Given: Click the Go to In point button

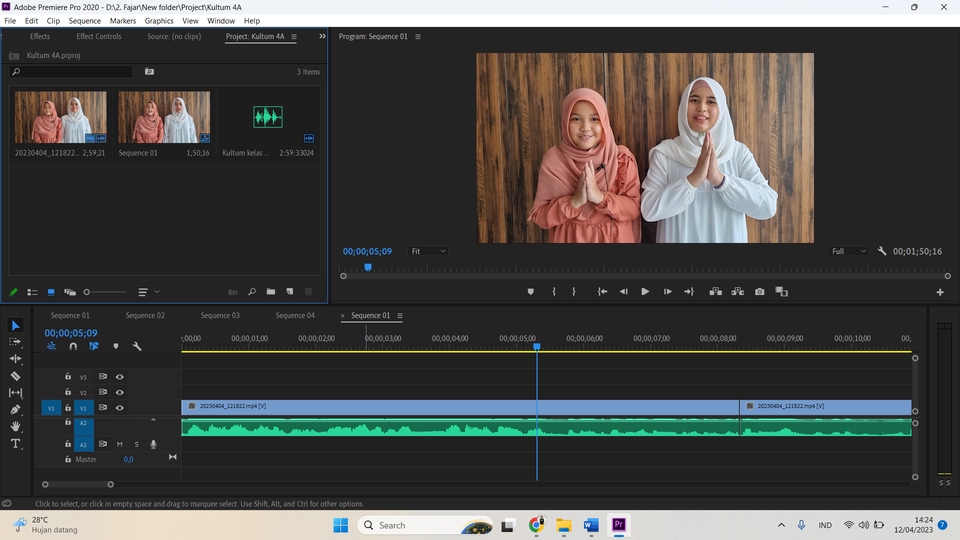Looking at the screenshot, I should click(x=602, y=291).
